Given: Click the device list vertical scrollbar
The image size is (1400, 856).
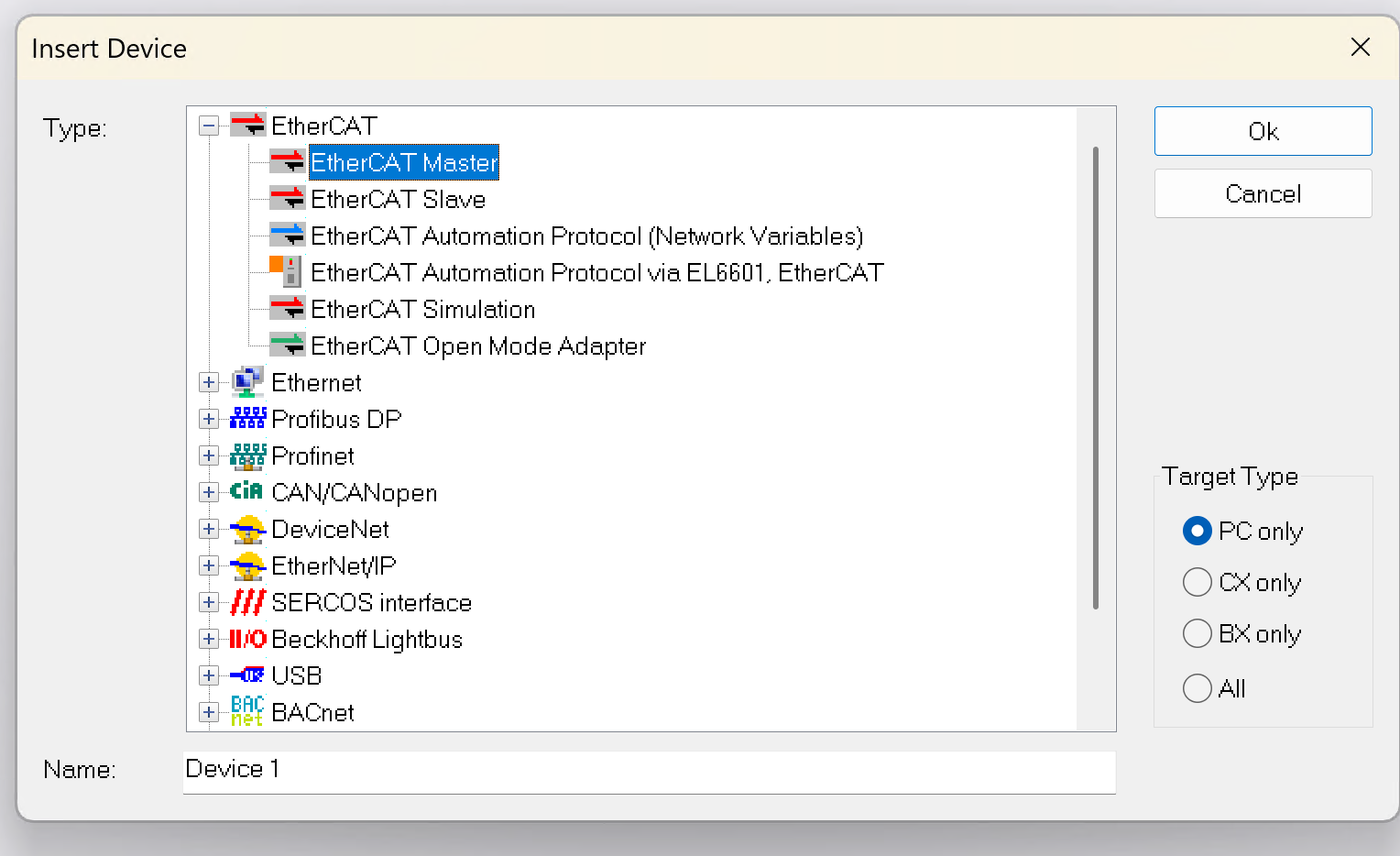Looking at the screenshot, I should [x=1096, y=378].
